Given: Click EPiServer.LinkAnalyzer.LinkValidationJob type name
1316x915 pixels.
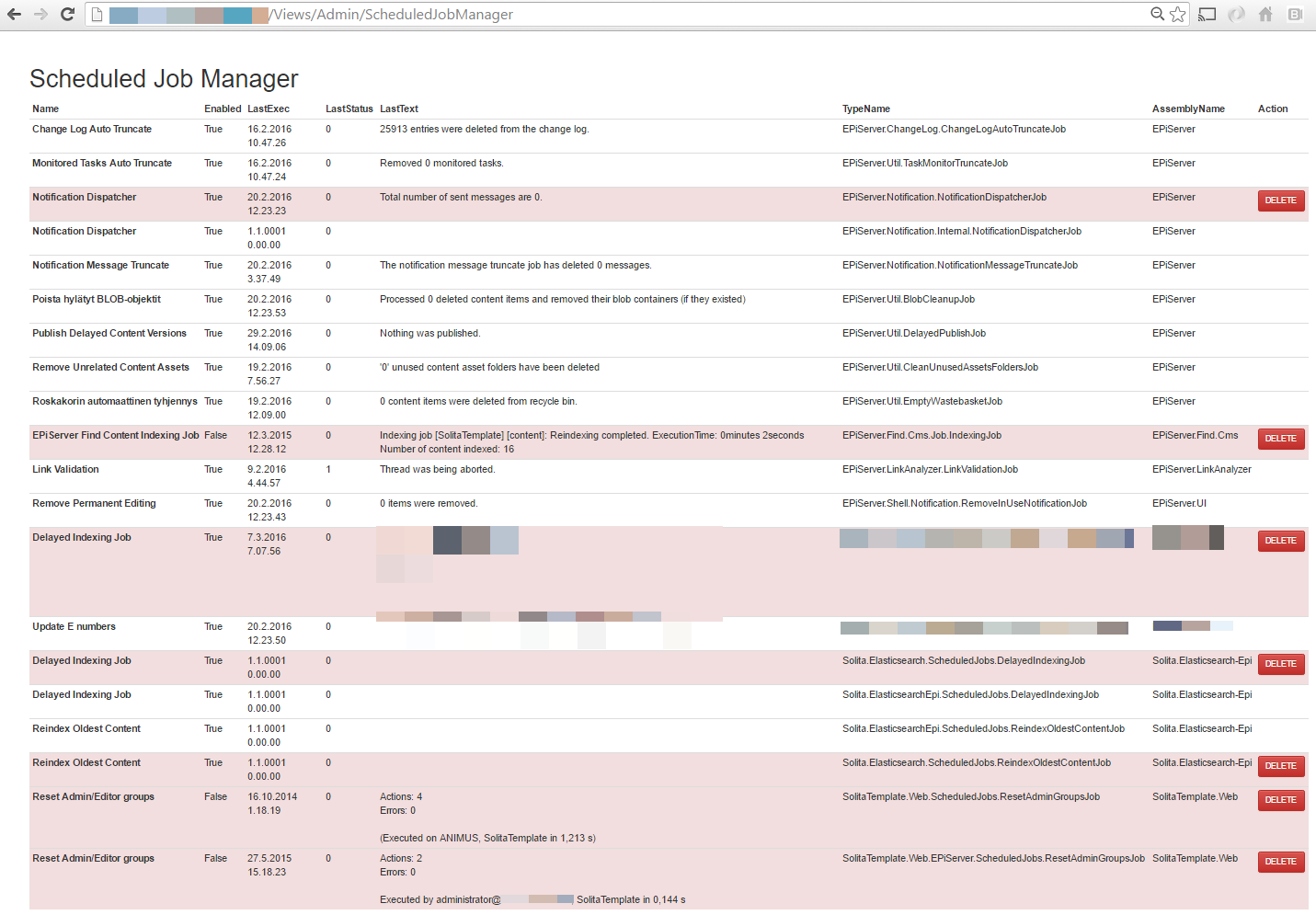Looking at the screenshot, I should [930, 469].
